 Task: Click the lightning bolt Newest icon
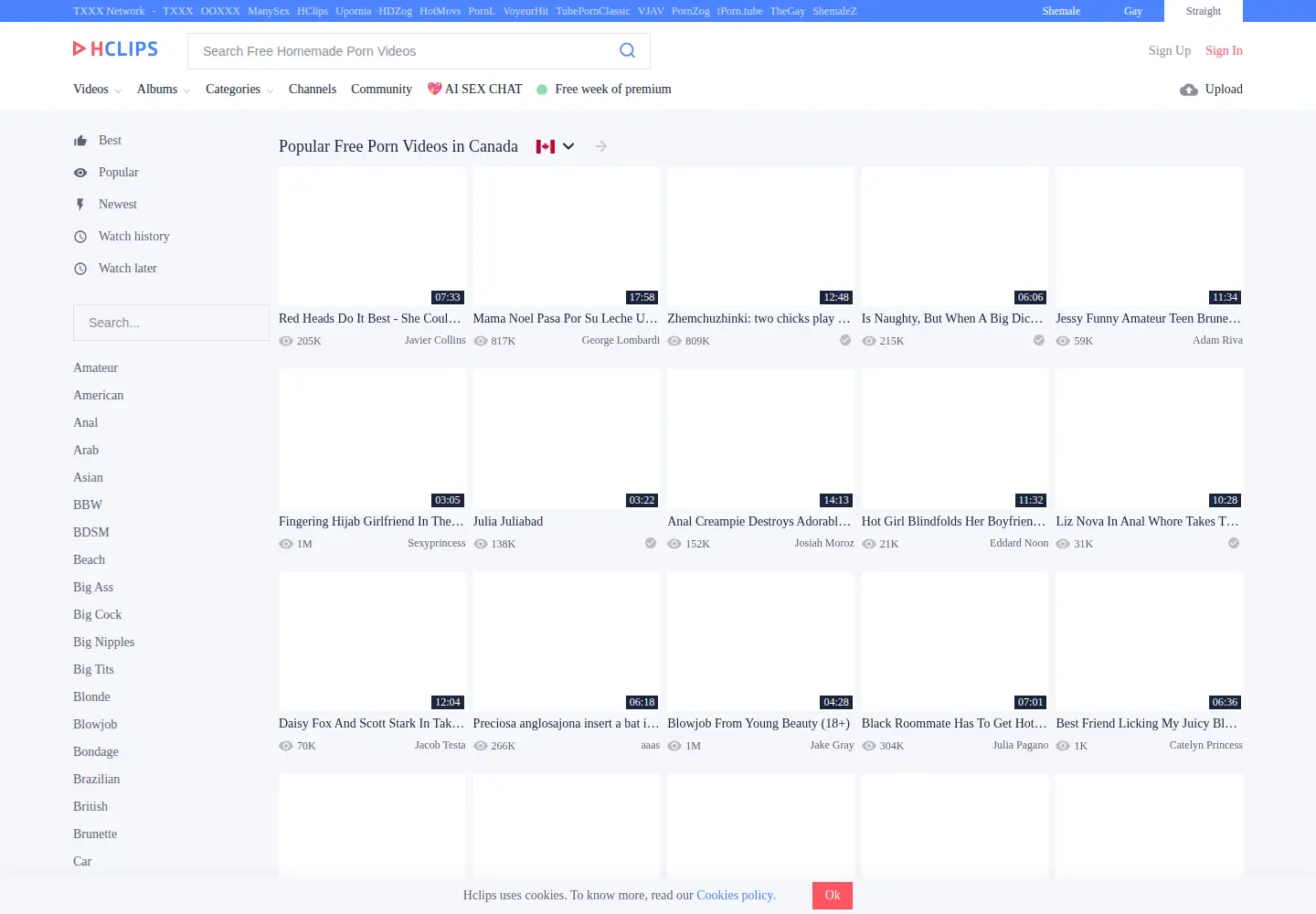click(x=80, y=205)
